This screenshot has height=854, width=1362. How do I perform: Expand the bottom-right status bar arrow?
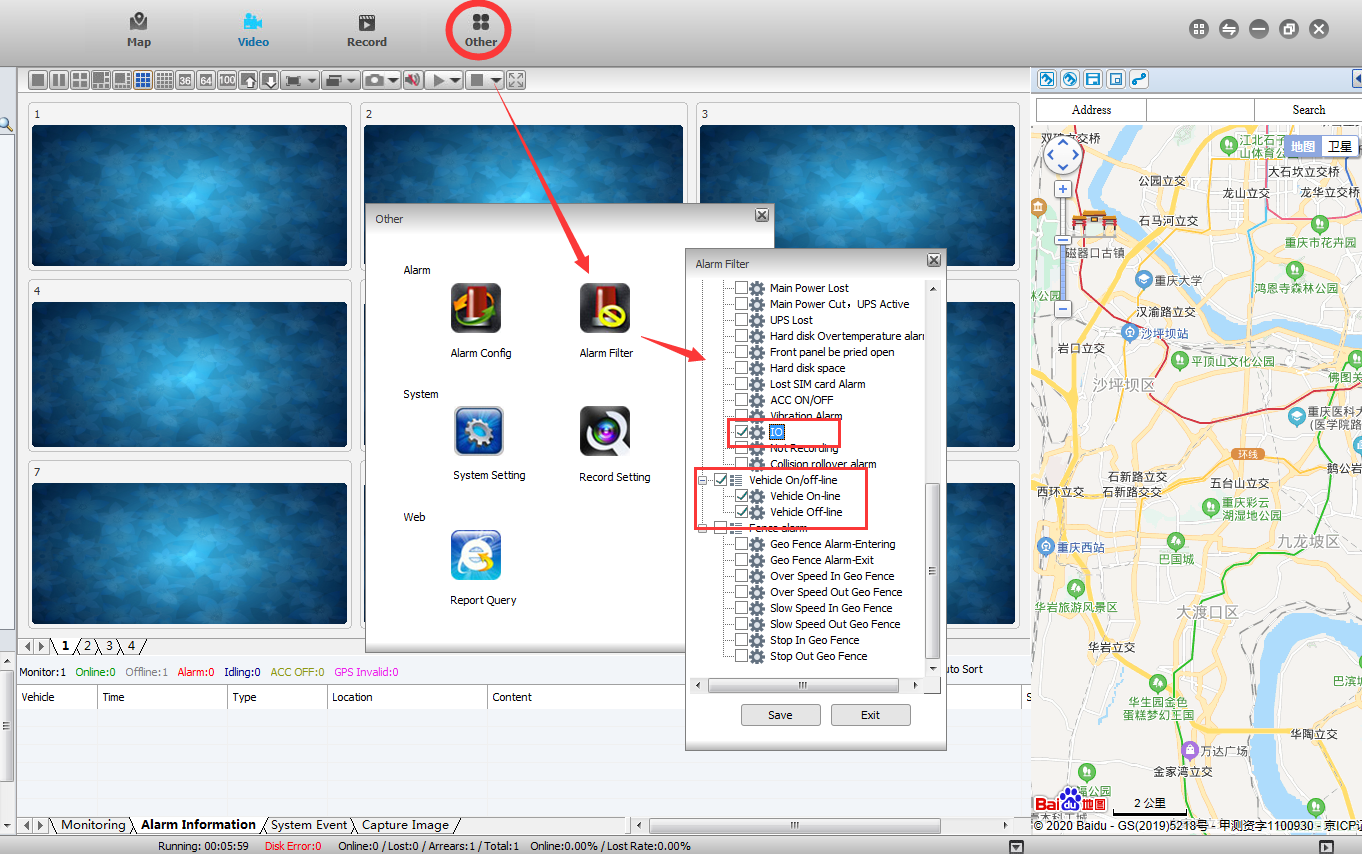[1326, 846]
